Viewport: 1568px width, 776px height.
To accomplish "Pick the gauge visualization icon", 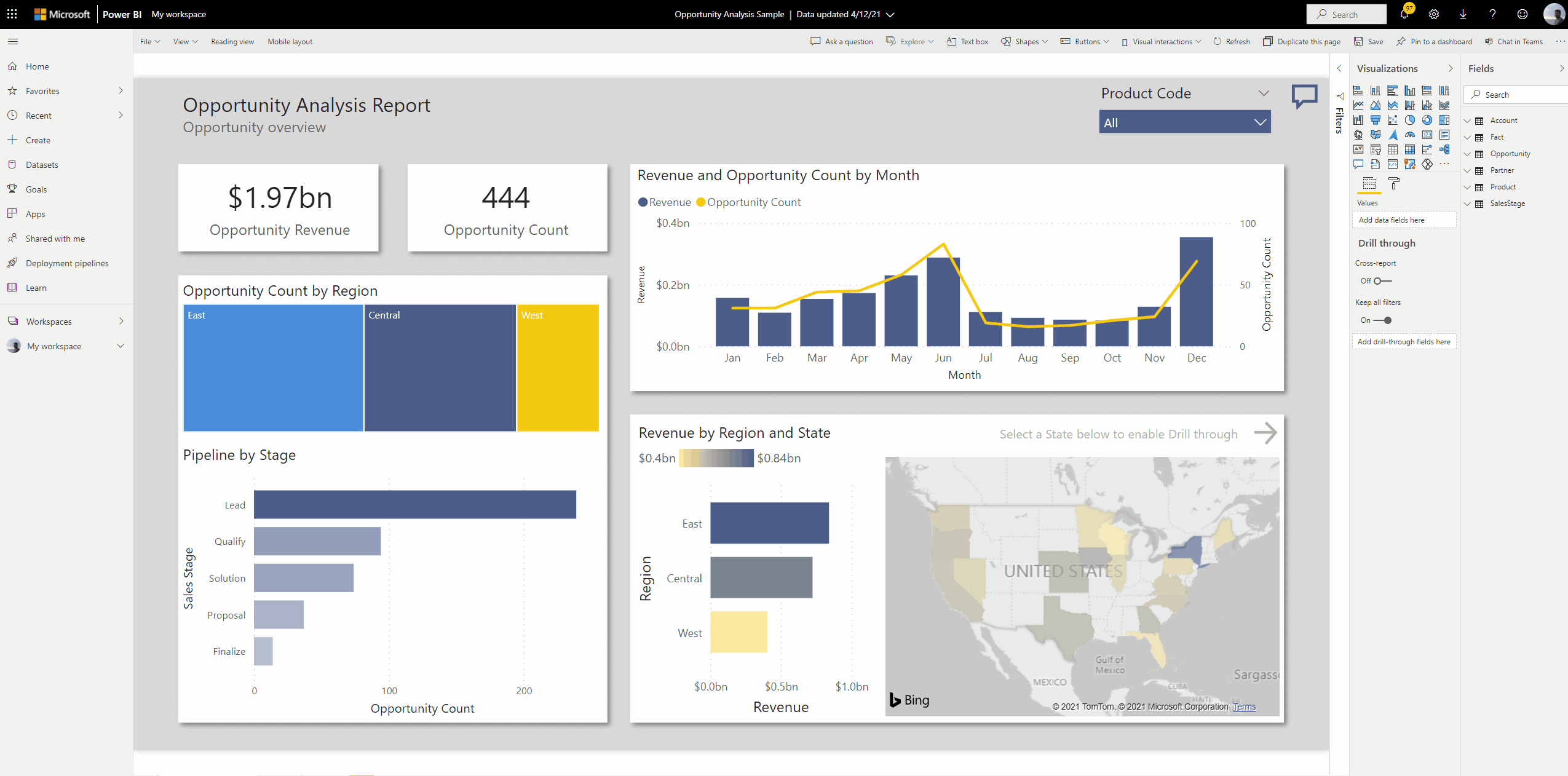I will point(1409,135).
